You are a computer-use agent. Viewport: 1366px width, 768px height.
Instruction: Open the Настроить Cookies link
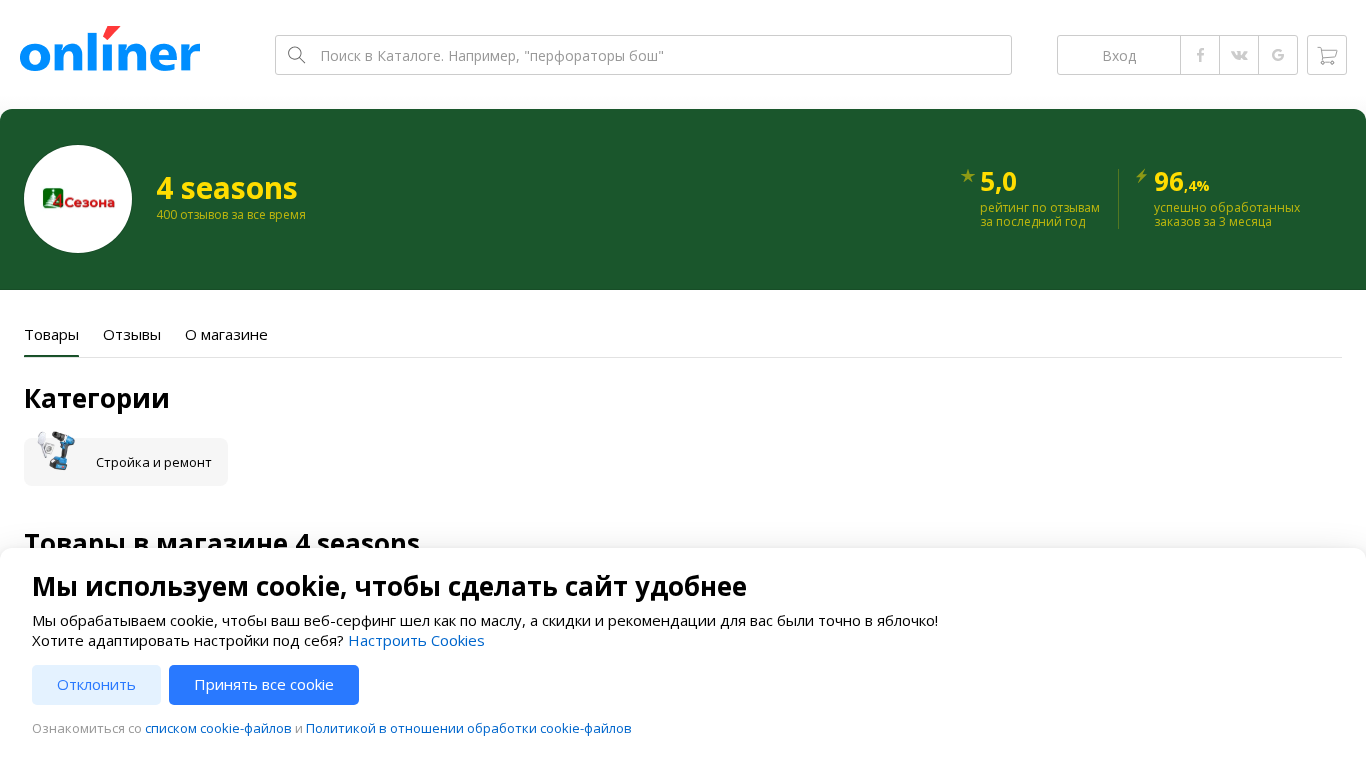pos(416,641)
